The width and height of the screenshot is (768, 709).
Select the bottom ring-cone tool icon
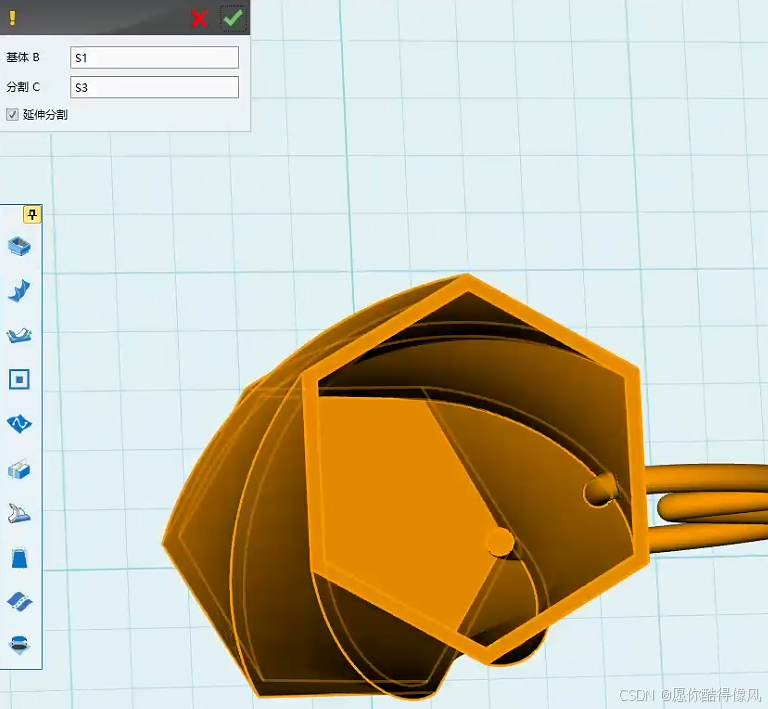click(20, 645)
